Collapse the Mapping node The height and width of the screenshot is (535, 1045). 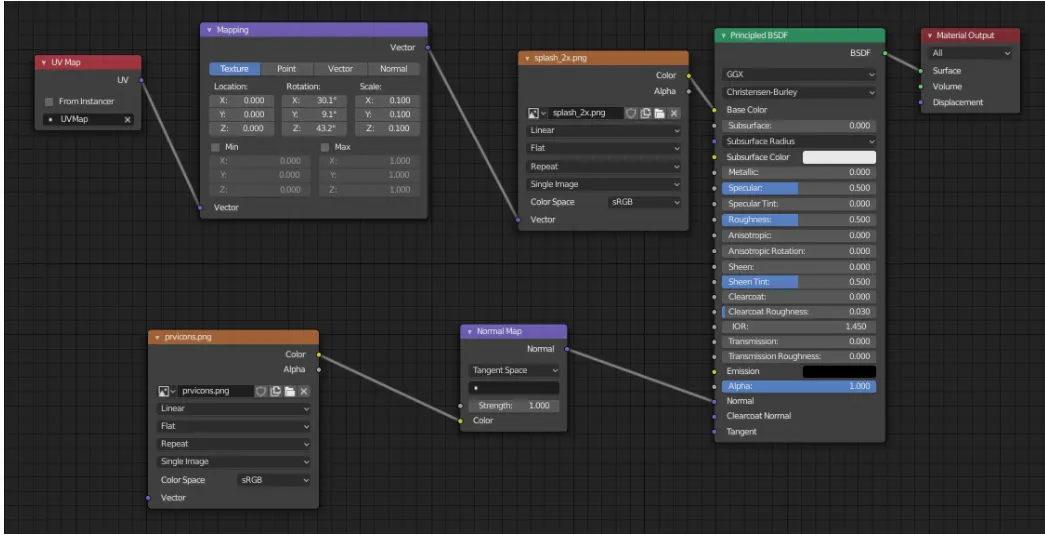209,30
